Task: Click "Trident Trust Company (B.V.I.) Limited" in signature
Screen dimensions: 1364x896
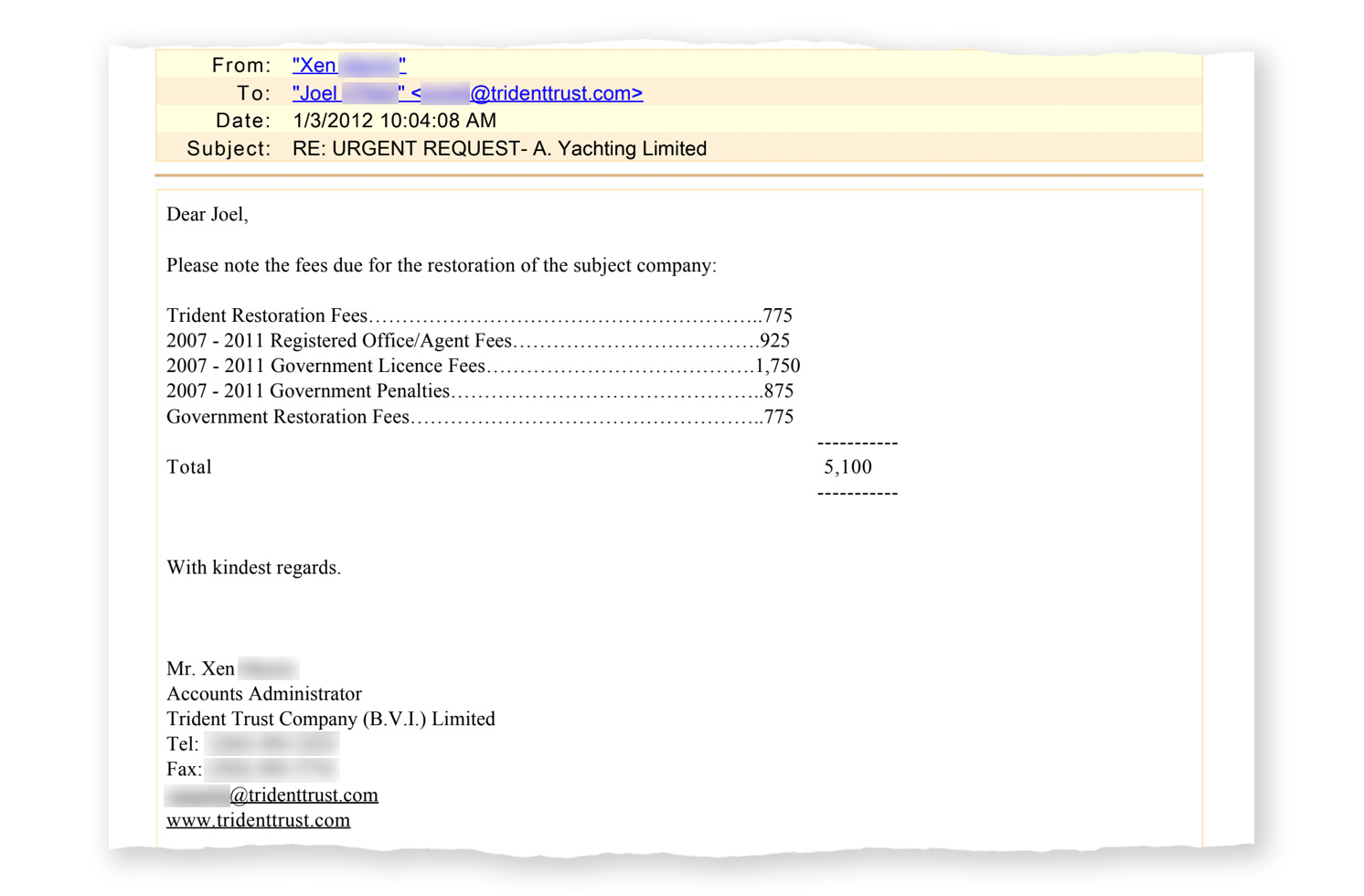Action: click(x=330, y=720)
